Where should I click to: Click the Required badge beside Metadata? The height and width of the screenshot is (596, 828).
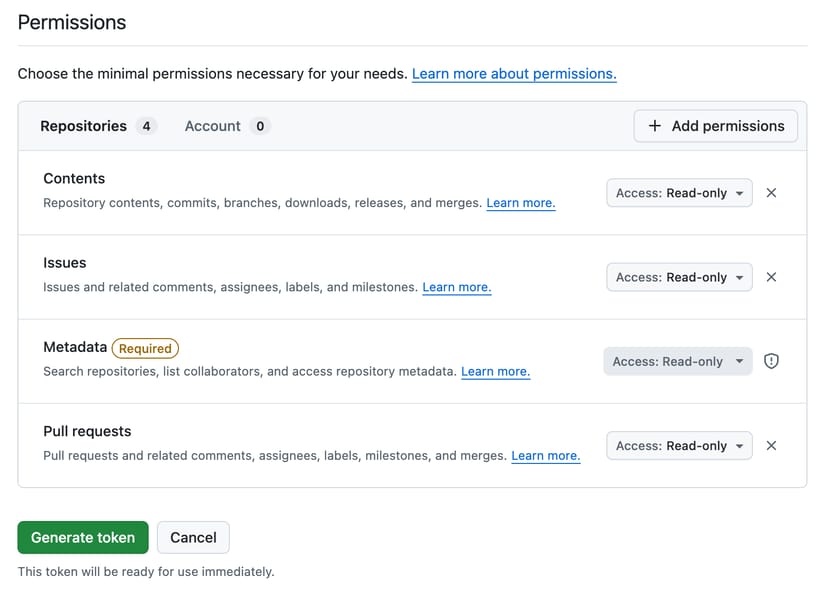pos(145,348)
